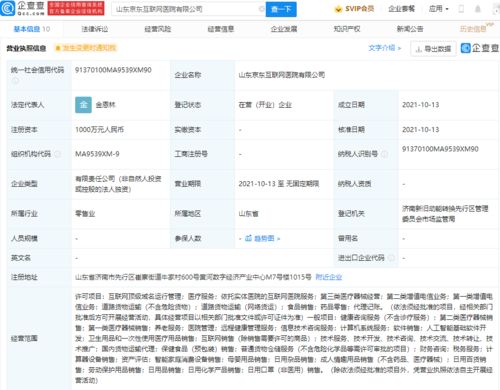
Task: Switch to 基本信息 tab
Action: pyautogui.click(x=31, y=29)
